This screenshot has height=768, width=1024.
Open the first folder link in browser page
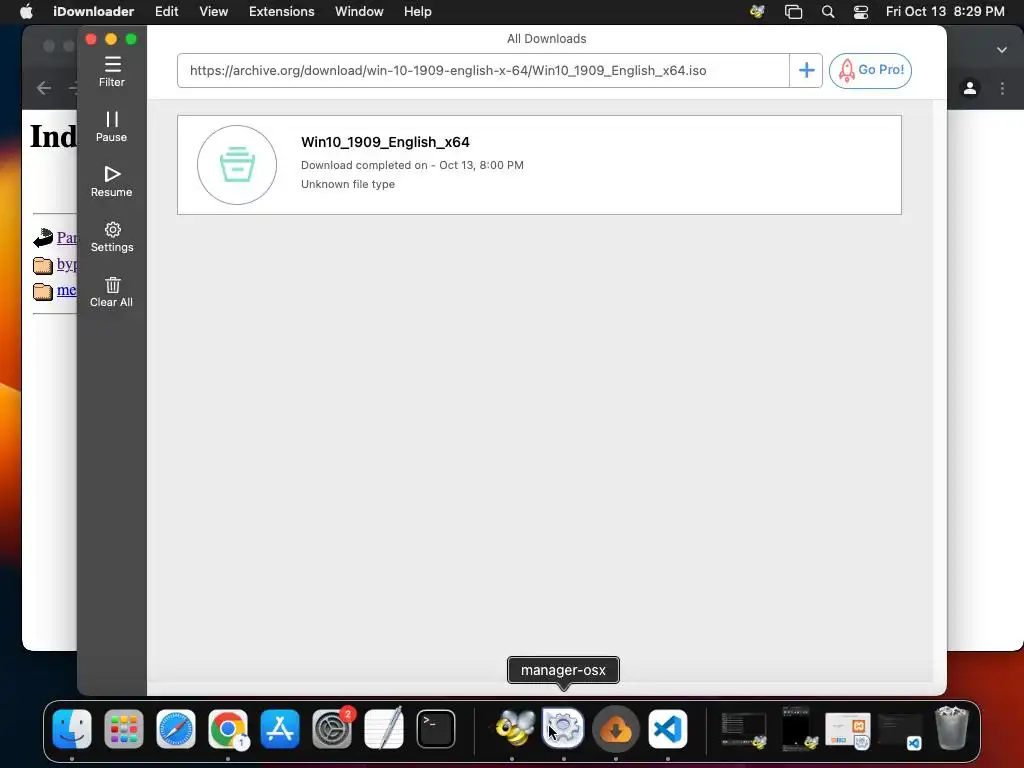pos(67,264)
